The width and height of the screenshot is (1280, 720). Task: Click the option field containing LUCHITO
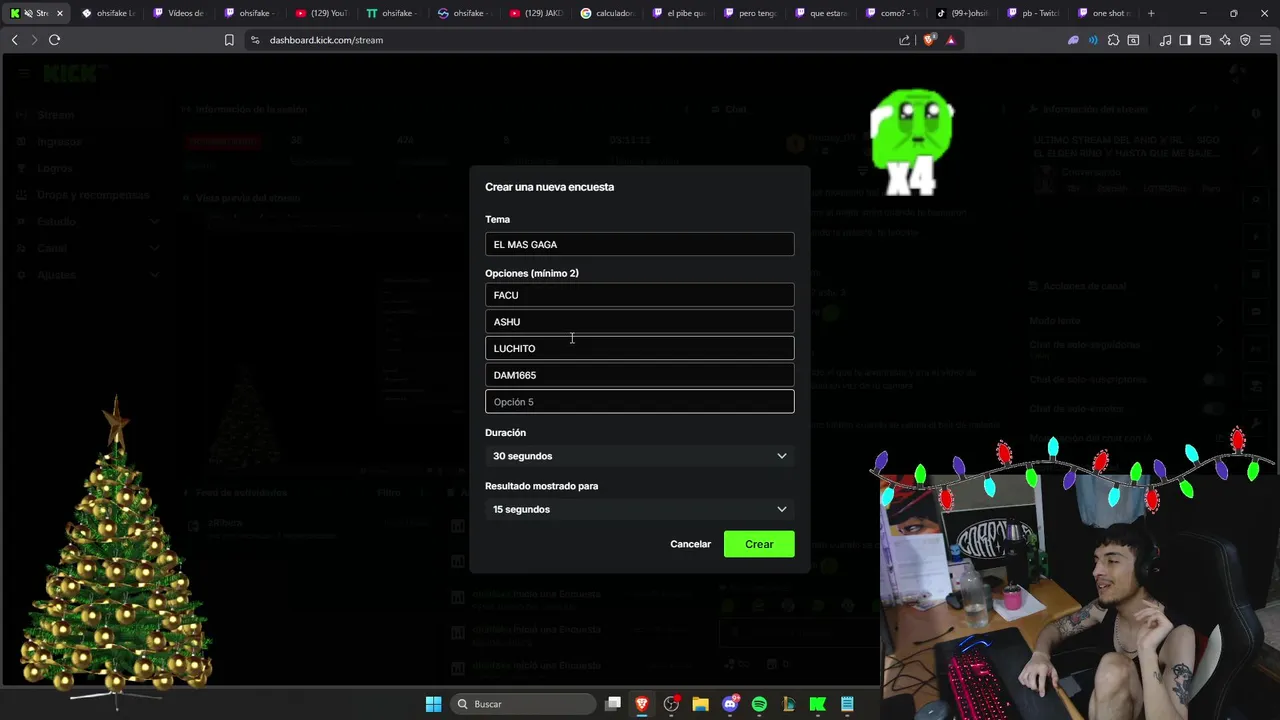click(640, 348)
